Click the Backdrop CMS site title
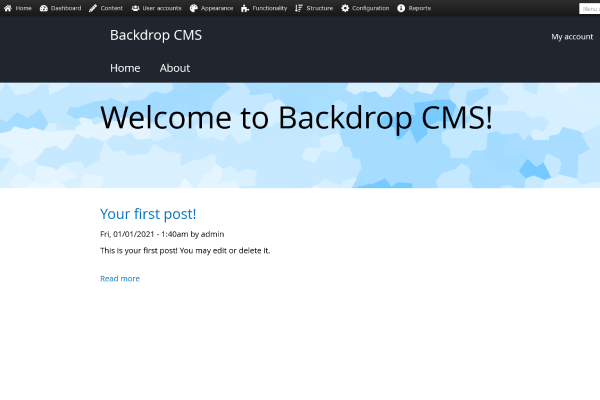This screenshot has width=600, height=400. click(156, 35)
